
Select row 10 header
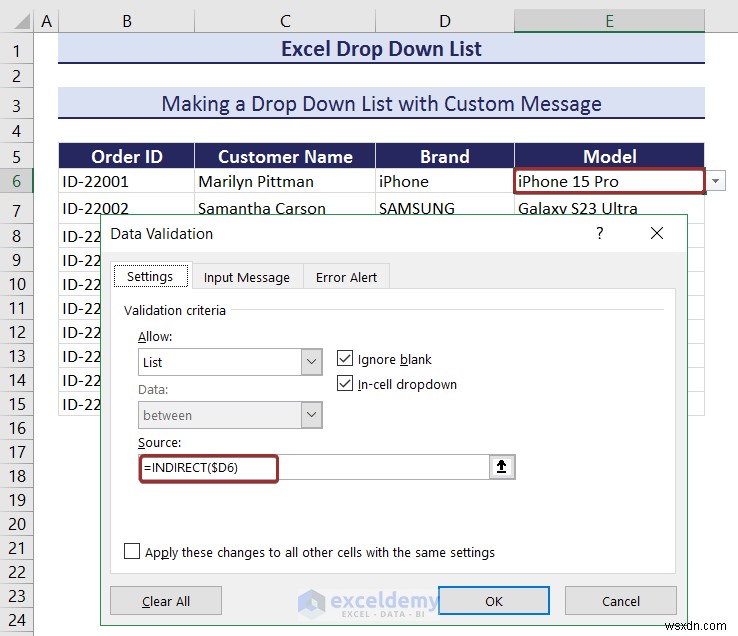click(16, 284)
